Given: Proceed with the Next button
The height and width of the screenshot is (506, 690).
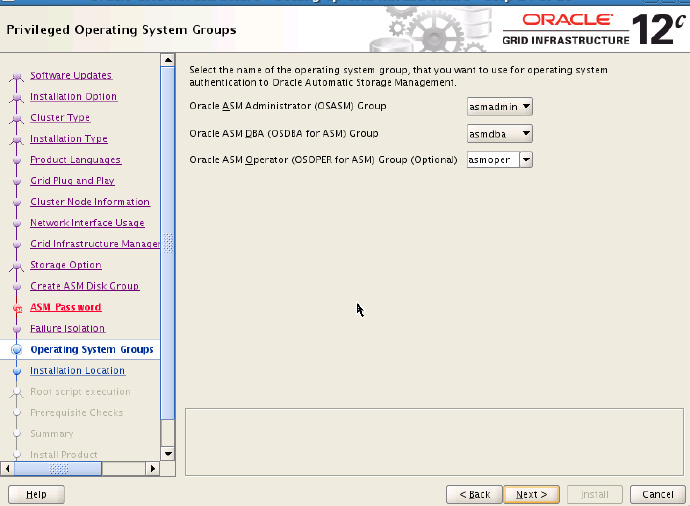Looking at the screenshot, I should (x=532, y=495).
